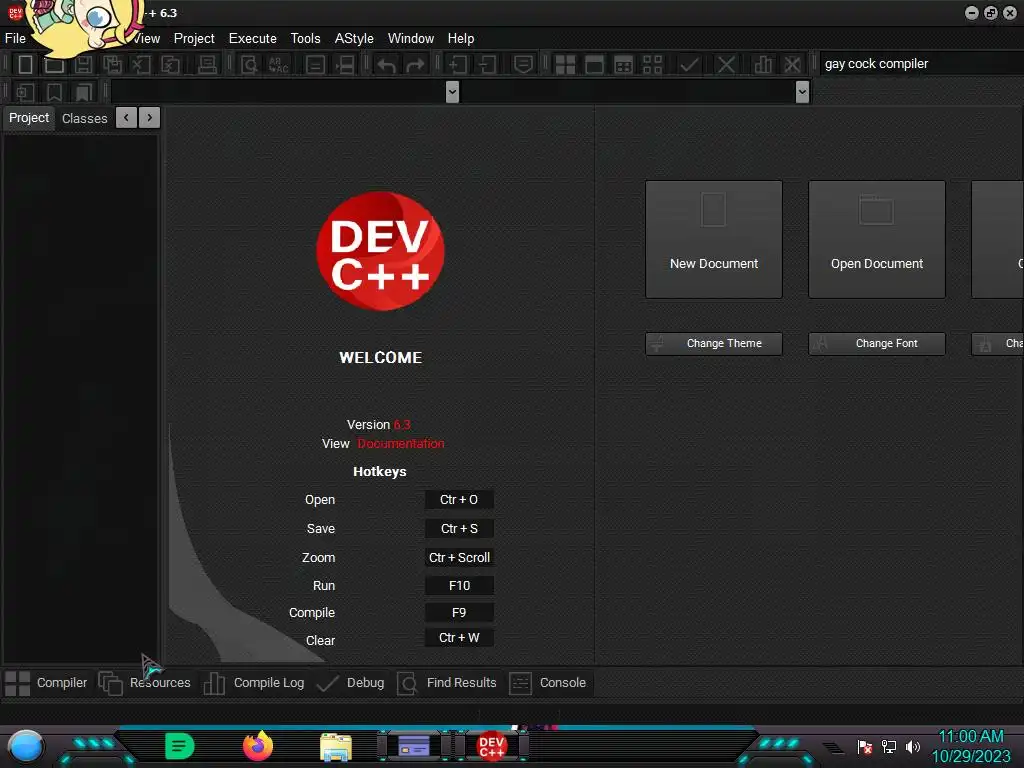The height and width of the screenshot is (768, 1024).
Task: Click the Stop Execution X icon
Action: pos(726,64)
